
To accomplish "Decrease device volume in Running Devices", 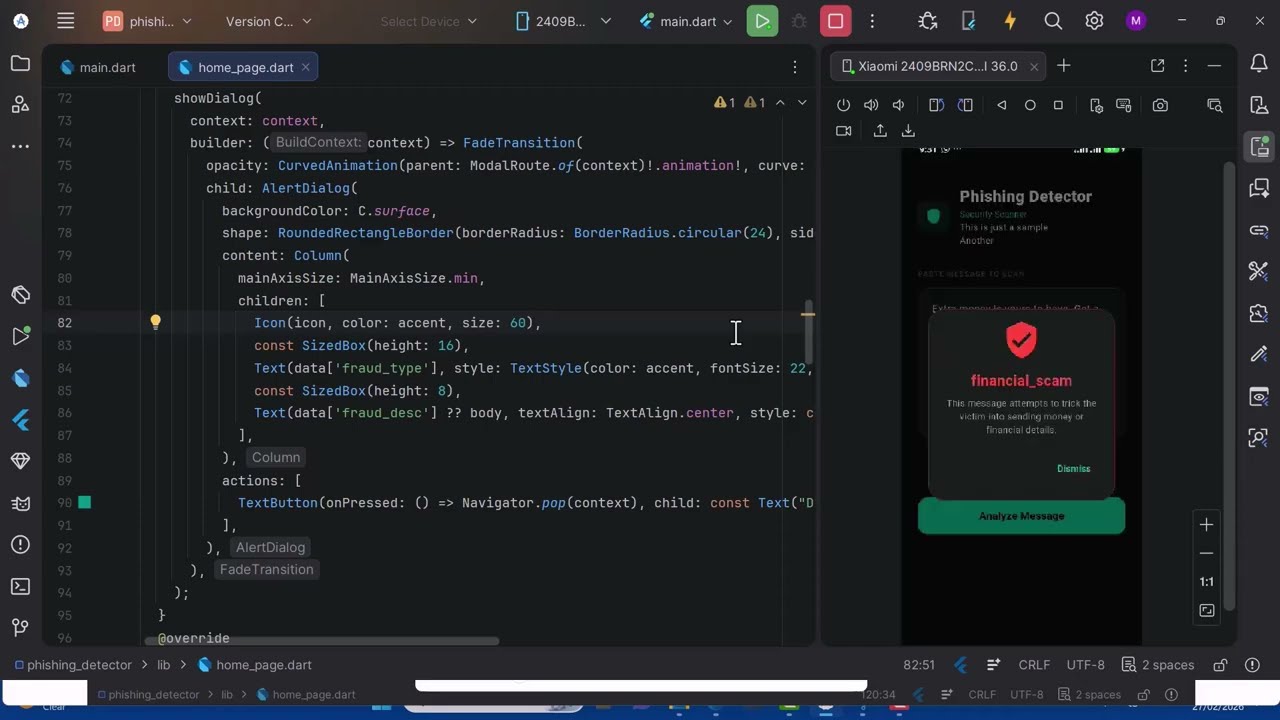I will coord(898,105).
